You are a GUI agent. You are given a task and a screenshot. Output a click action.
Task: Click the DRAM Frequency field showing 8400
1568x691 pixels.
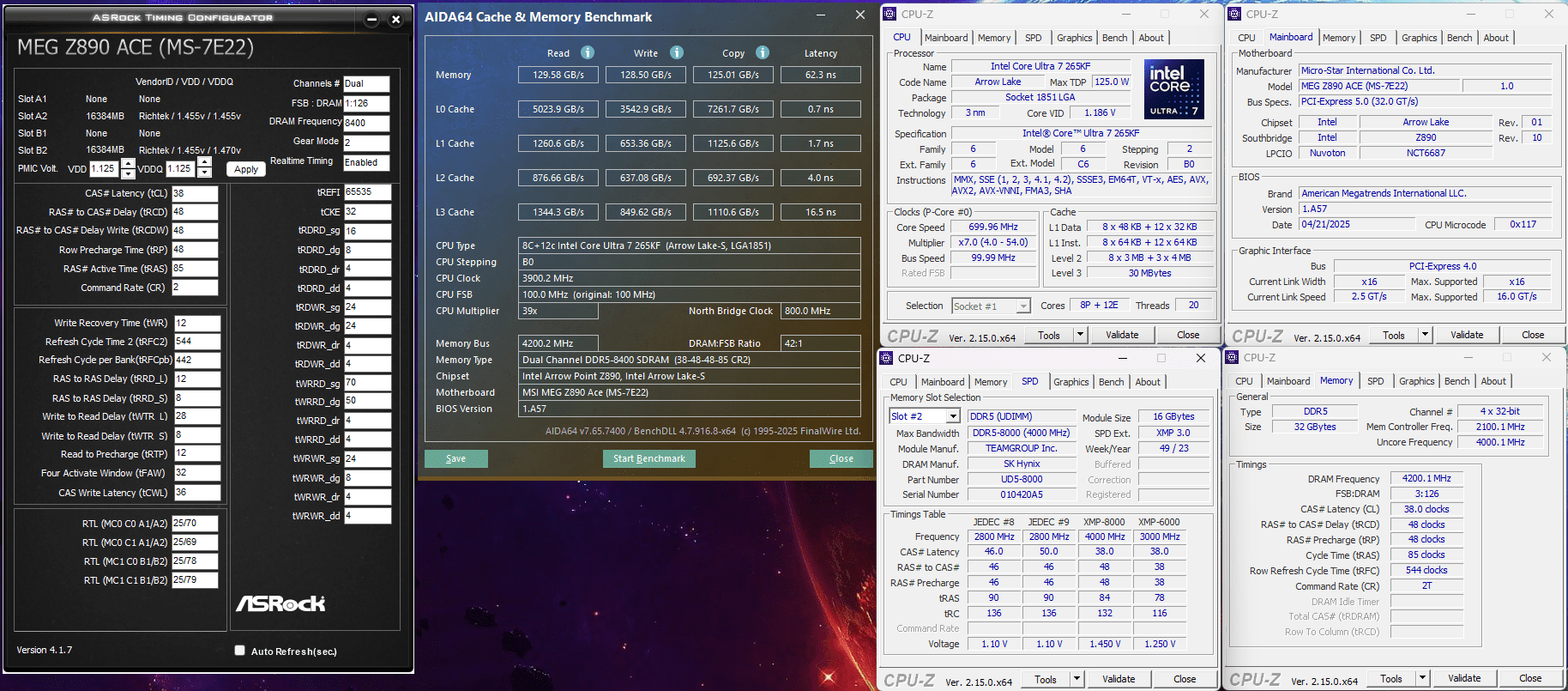[366, 123]
